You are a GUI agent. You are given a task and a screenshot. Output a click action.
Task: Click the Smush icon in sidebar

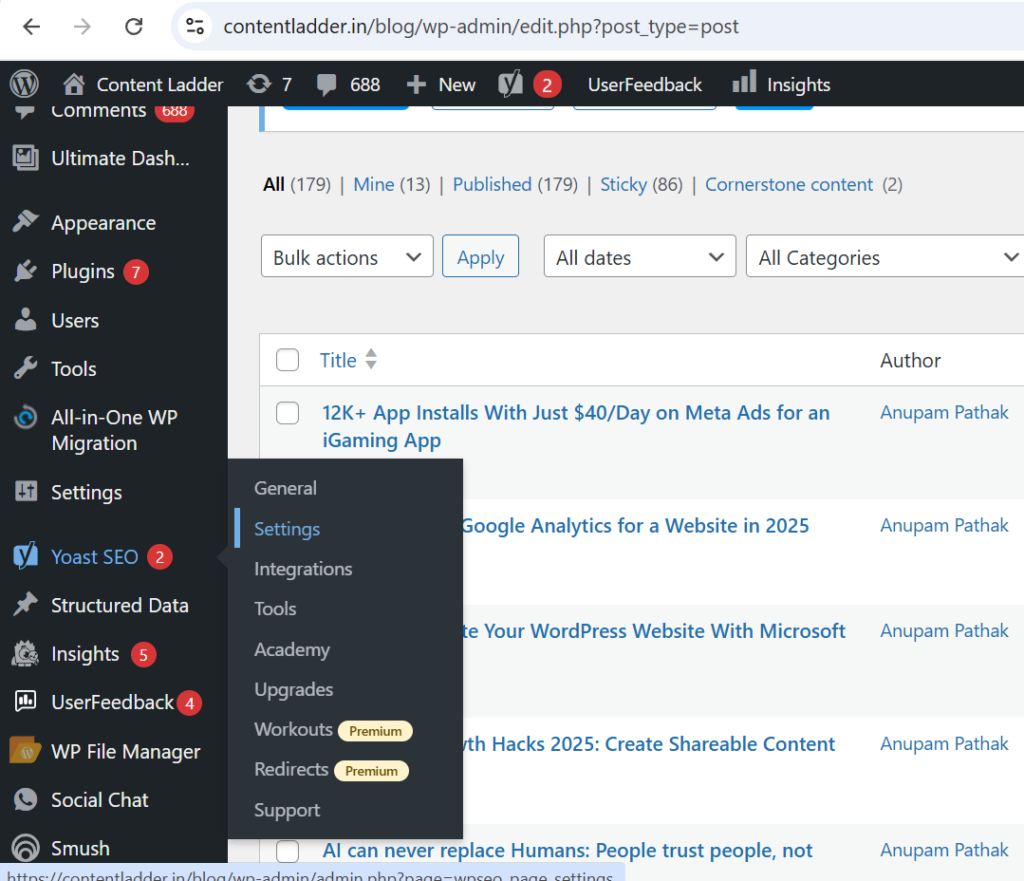point(25,848)
